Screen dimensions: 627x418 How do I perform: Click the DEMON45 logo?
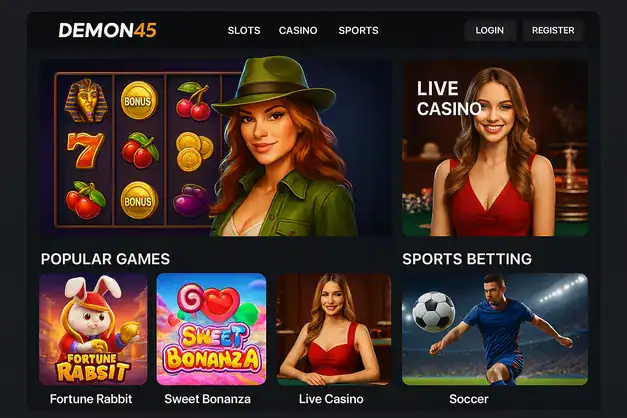click(x=108, y=30)
